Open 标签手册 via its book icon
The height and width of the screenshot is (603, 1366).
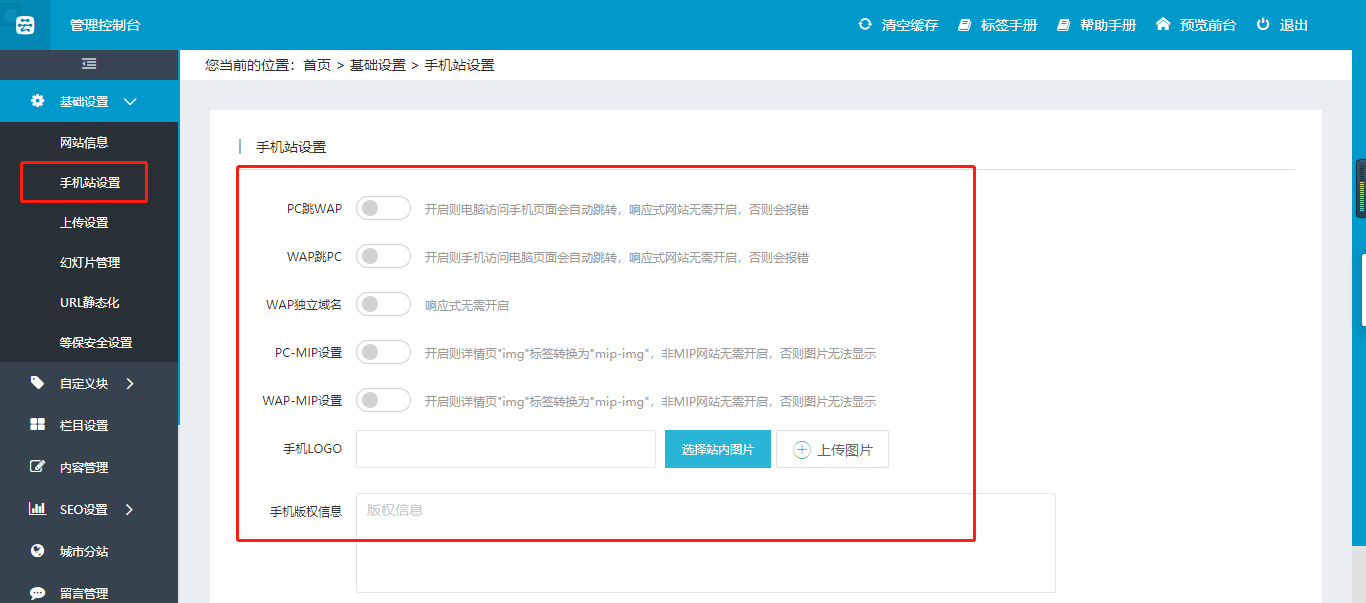pyautogui.click(x=964, y=25)
